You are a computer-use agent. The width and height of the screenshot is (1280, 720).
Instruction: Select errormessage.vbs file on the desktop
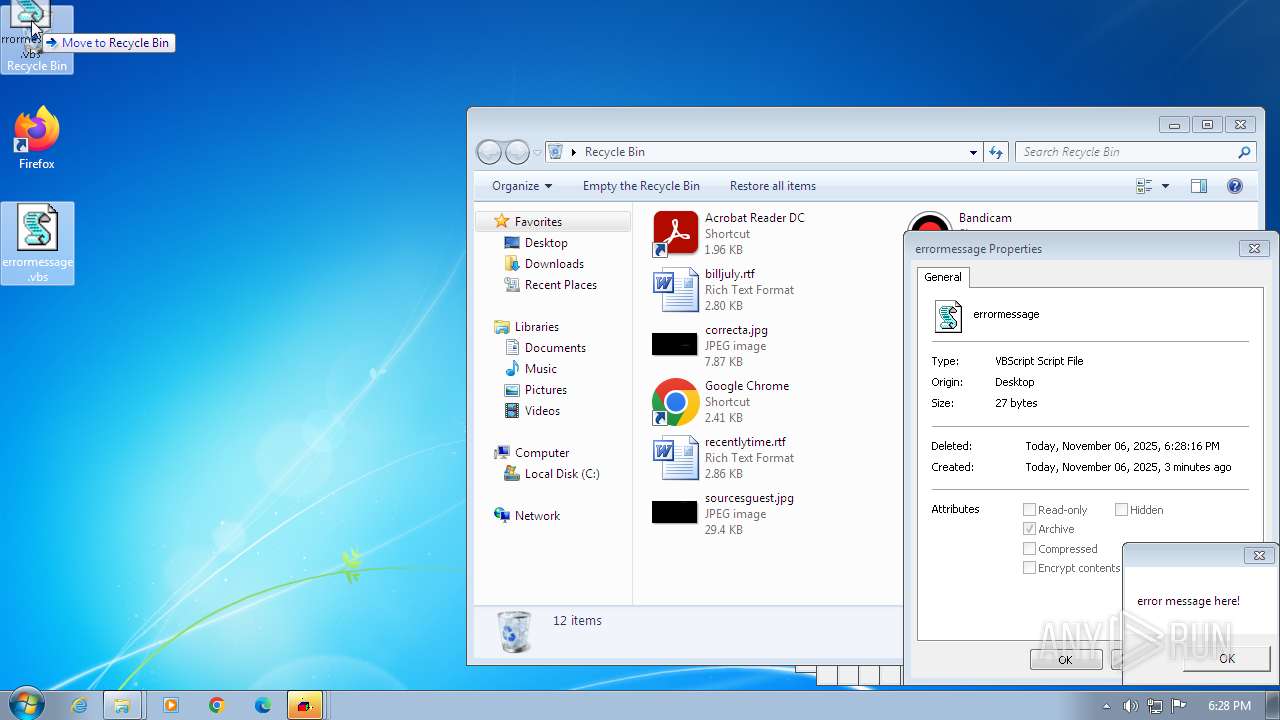pyautogui.click(x=37, y=243)
